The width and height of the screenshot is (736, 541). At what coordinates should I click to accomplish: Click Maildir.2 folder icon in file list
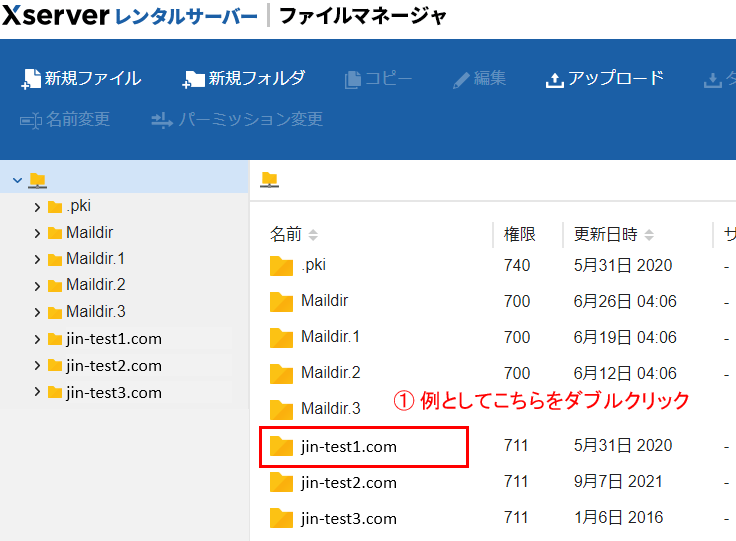click(281, 374)
